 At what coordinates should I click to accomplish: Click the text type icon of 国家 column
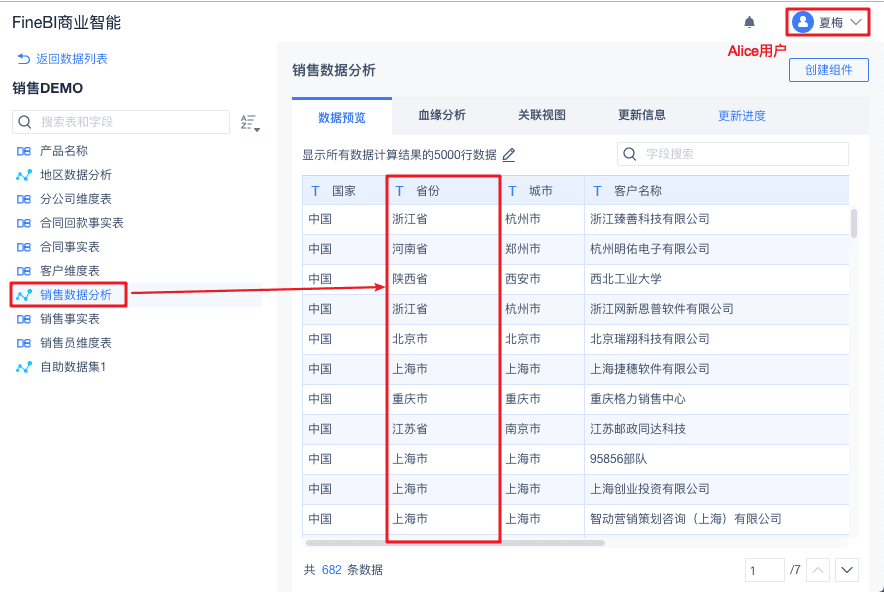tap(316, 191)
